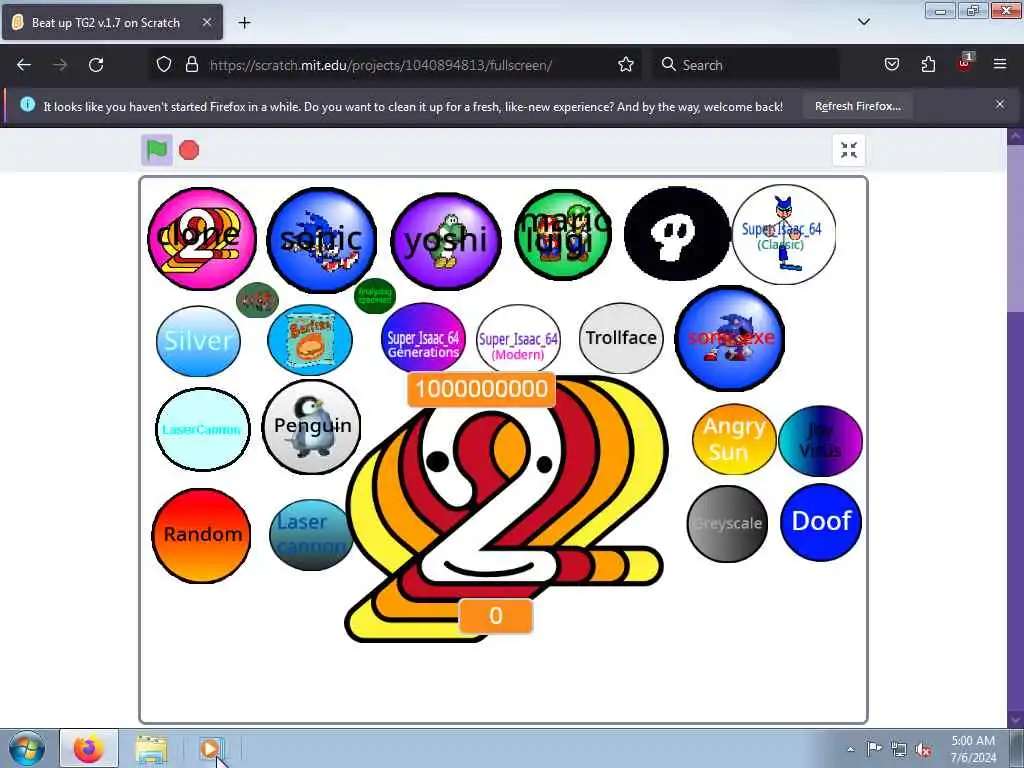Choose the blue sonic character circle

point(321,240)
